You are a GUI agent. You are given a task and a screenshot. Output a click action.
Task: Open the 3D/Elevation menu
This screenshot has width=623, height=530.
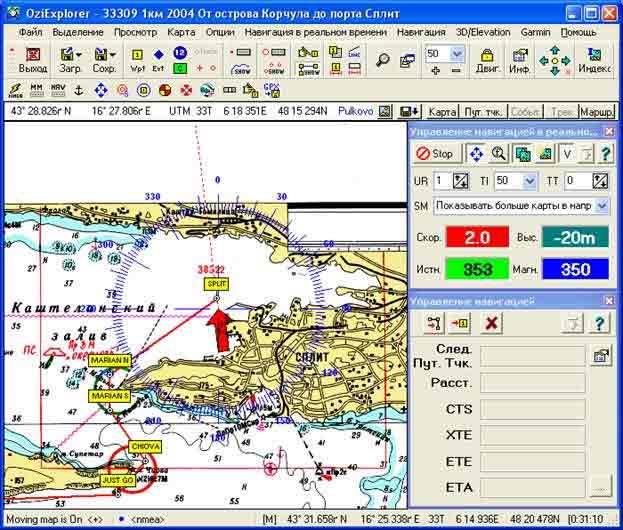(x=483, y=32)
